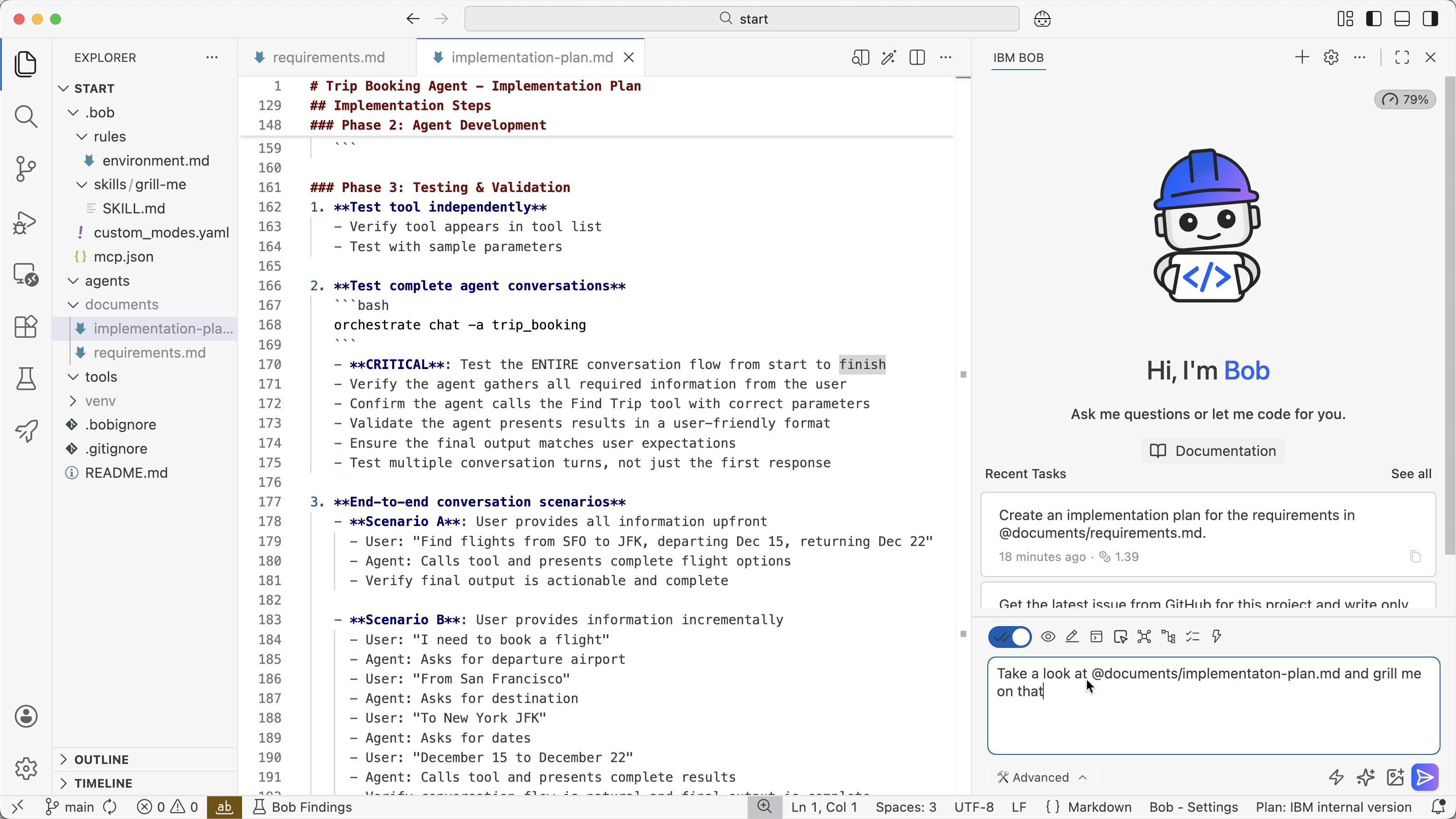Image resolution: width=1456 pixels, height=819 pixels.
Task: Toggle the auto-approve switch
Action: [1010, 637]
